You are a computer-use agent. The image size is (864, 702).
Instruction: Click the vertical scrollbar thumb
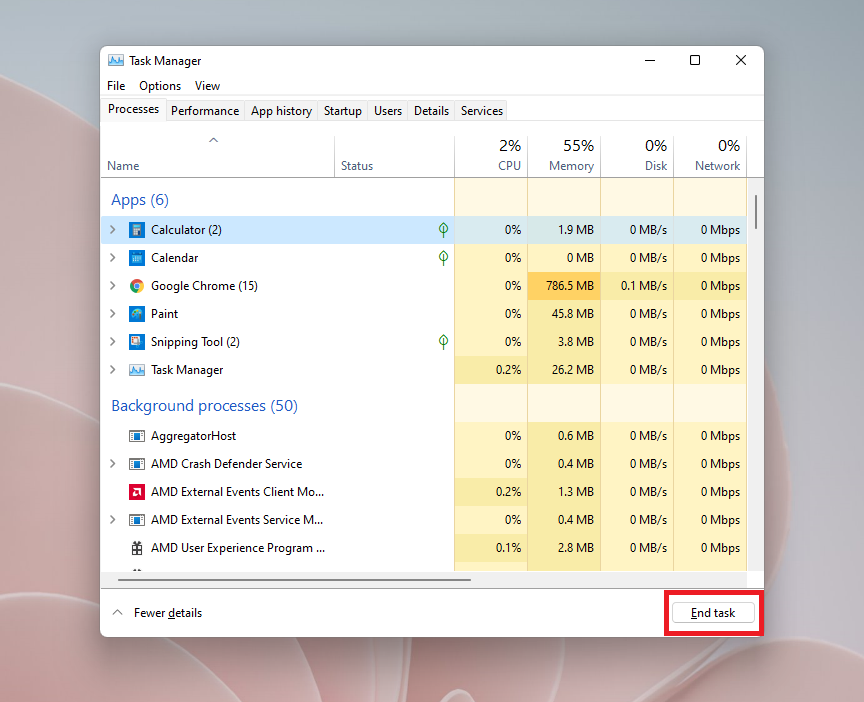(x=756, y=212)
